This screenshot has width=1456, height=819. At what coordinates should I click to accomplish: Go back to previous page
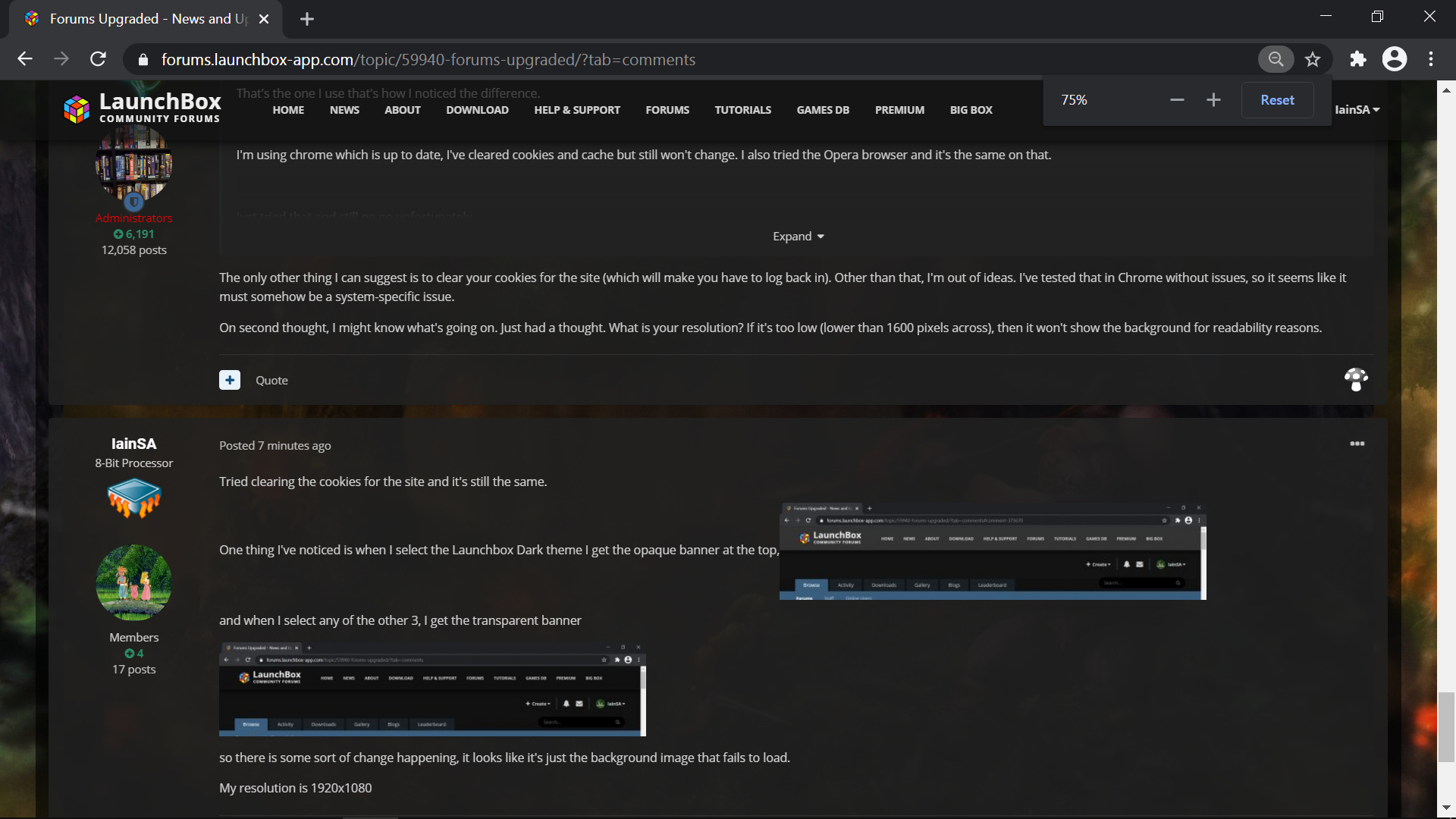25,59
